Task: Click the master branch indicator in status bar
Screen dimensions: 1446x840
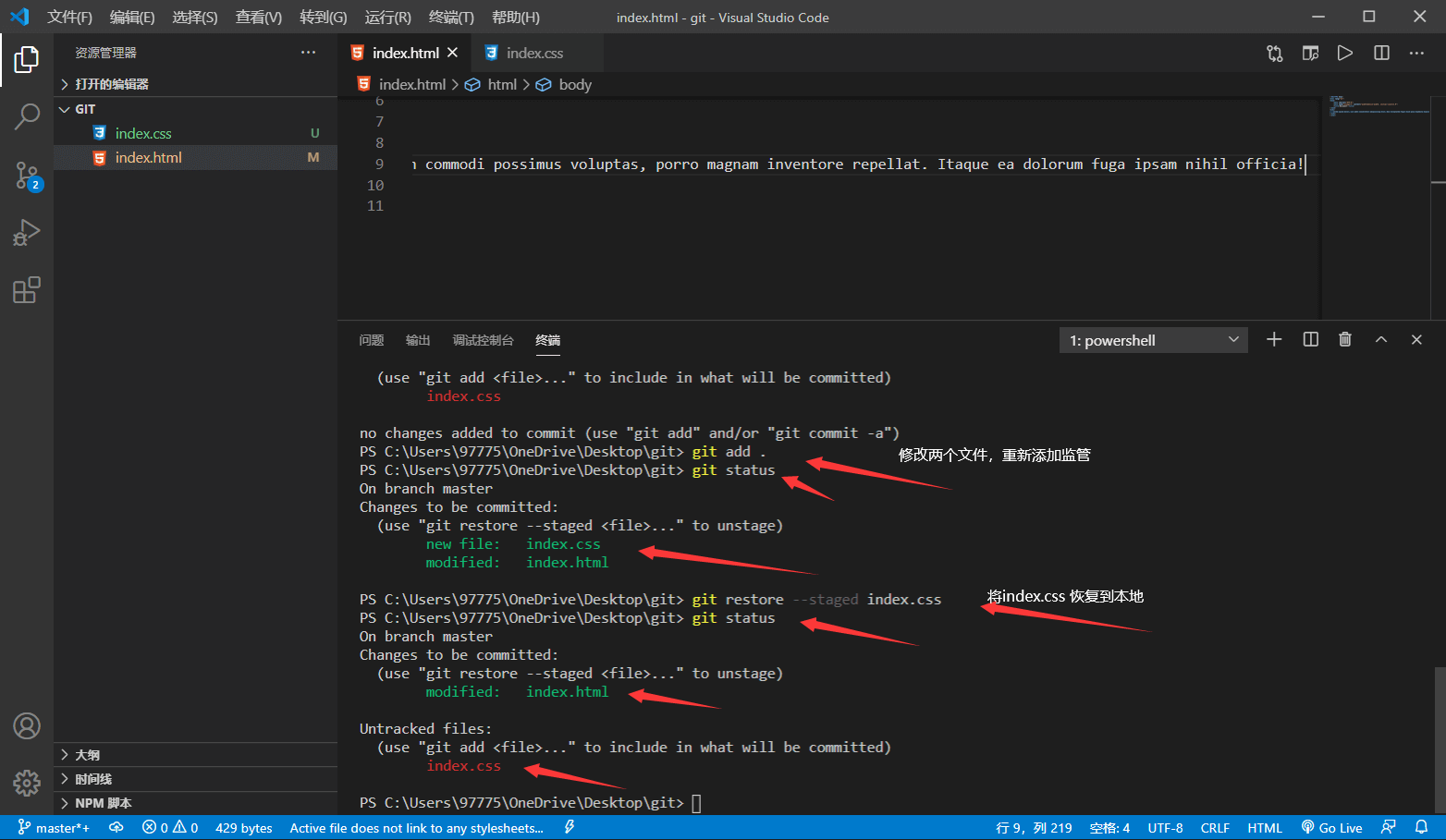Action: point(54,828)
